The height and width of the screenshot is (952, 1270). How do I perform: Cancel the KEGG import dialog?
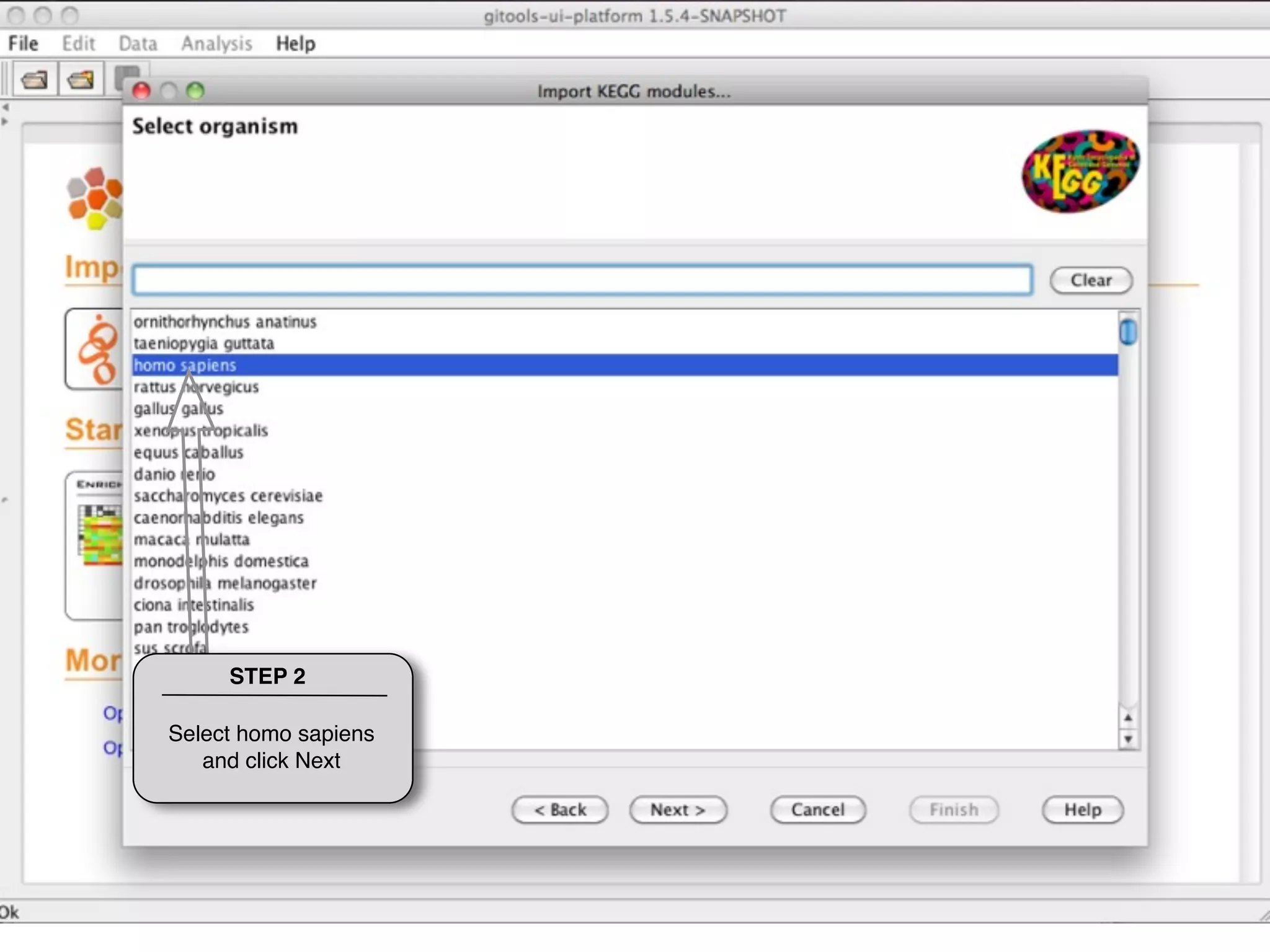click(x=818, y=809)
